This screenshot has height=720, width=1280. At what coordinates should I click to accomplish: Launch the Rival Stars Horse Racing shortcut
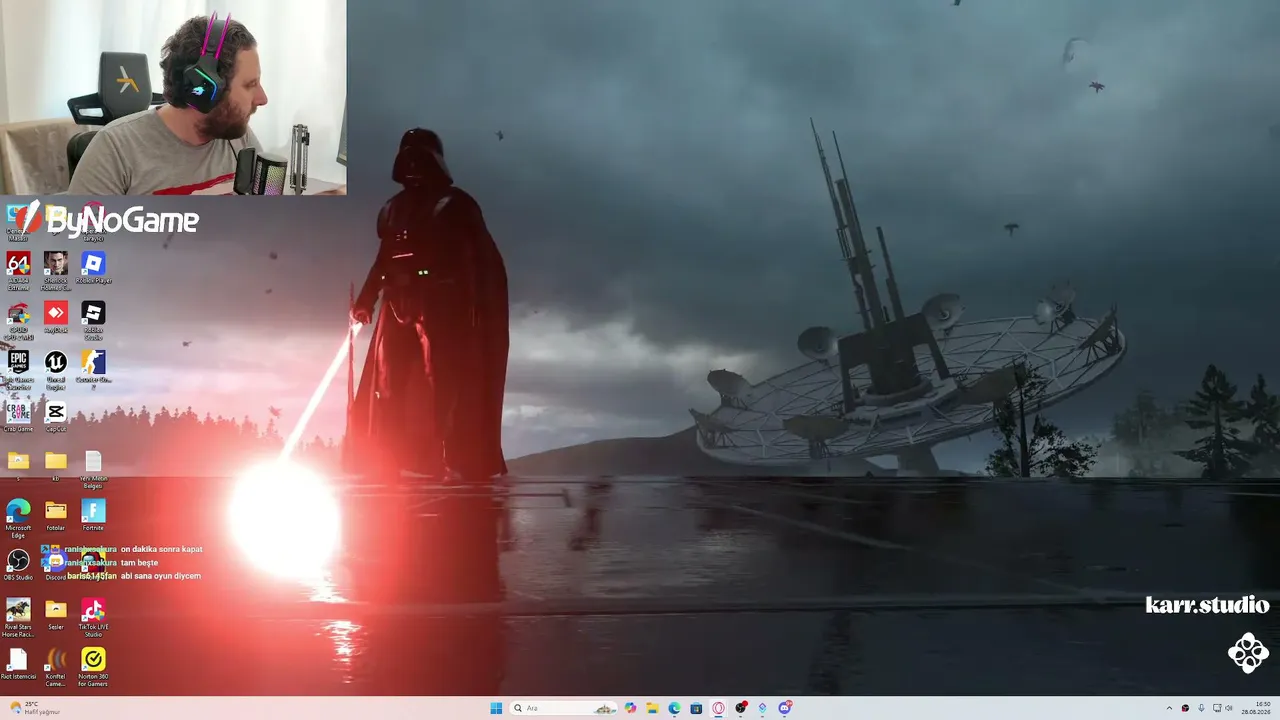18,616
